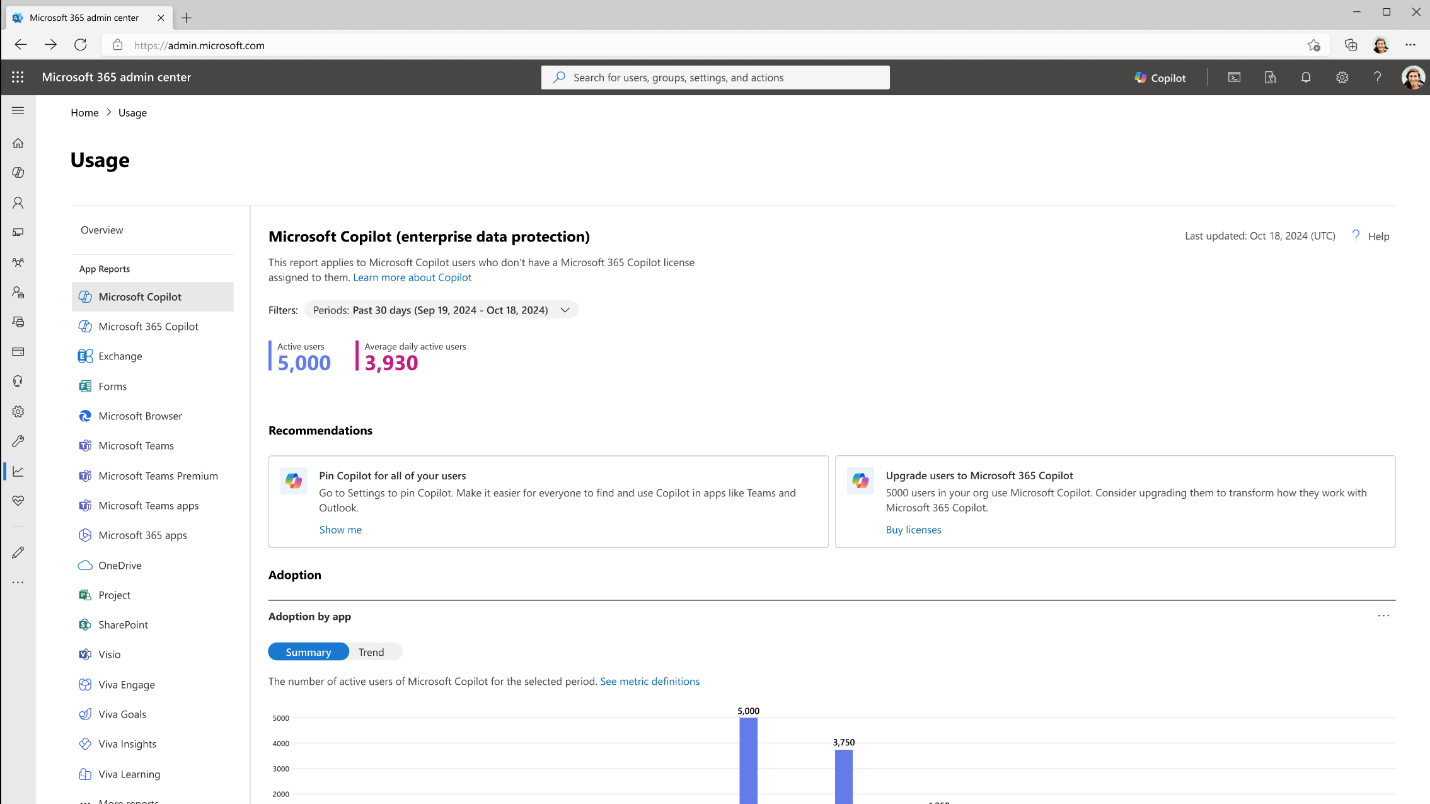Open the app launcher waffle icon
1430x804 pixels.
18,77
